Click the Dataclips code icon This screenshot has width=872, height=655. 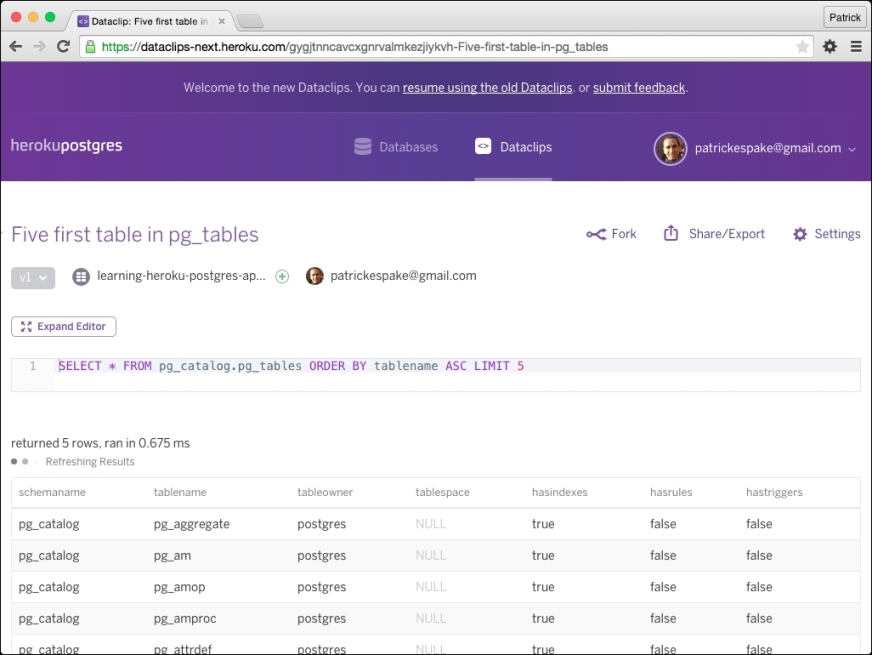pyautogui.click(x=483, y=146)
